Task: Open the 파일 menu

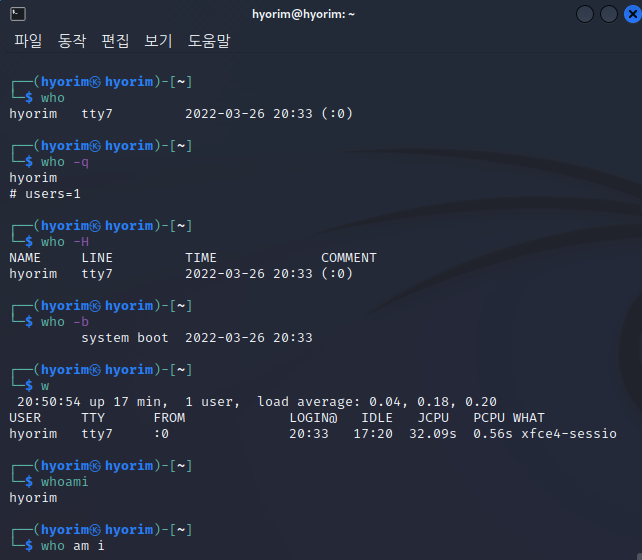Action: click(28, 41)
